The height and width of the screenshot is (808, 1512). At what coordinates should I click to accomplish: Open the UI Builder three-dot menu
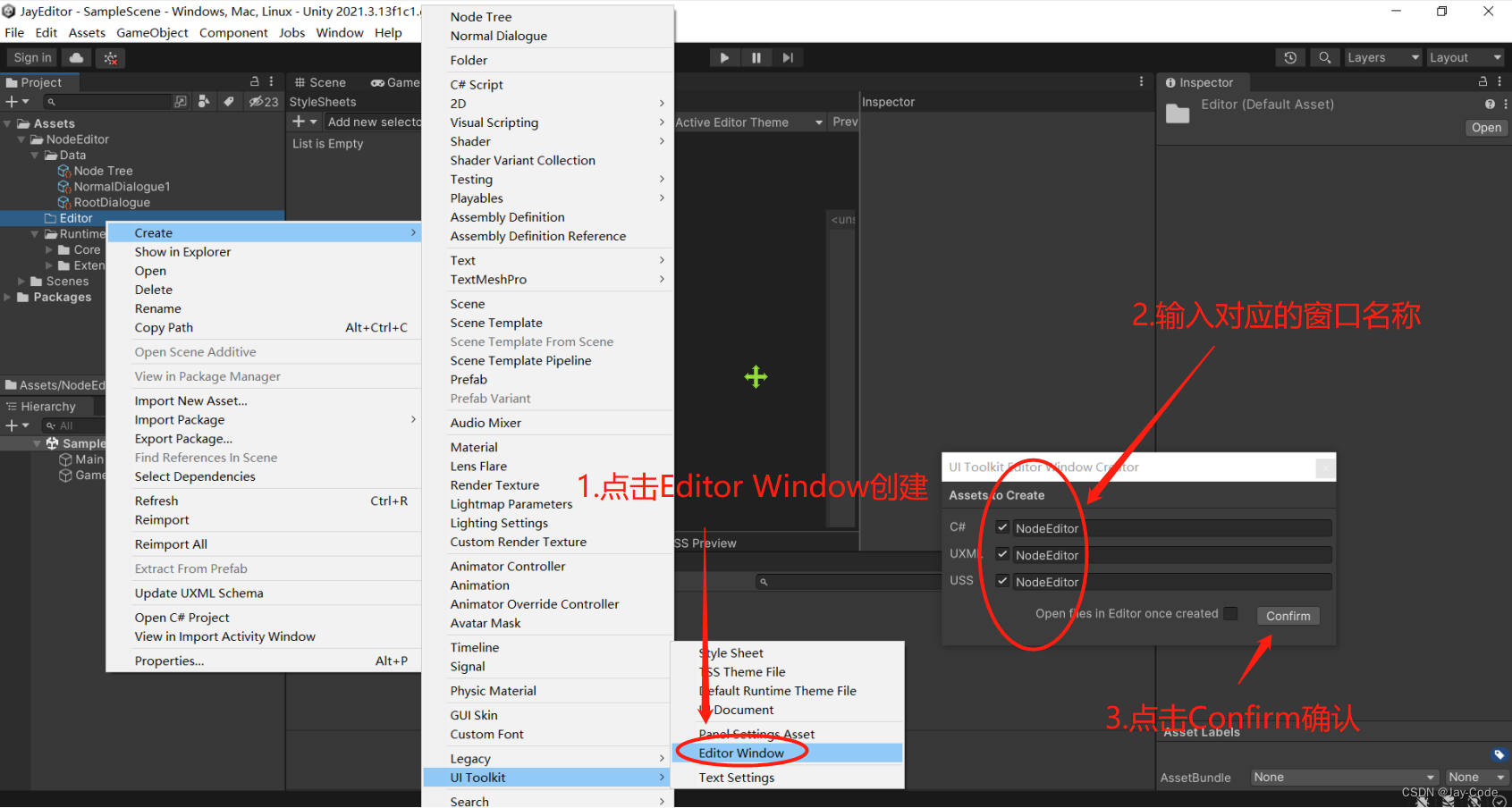coord(1141,81)
